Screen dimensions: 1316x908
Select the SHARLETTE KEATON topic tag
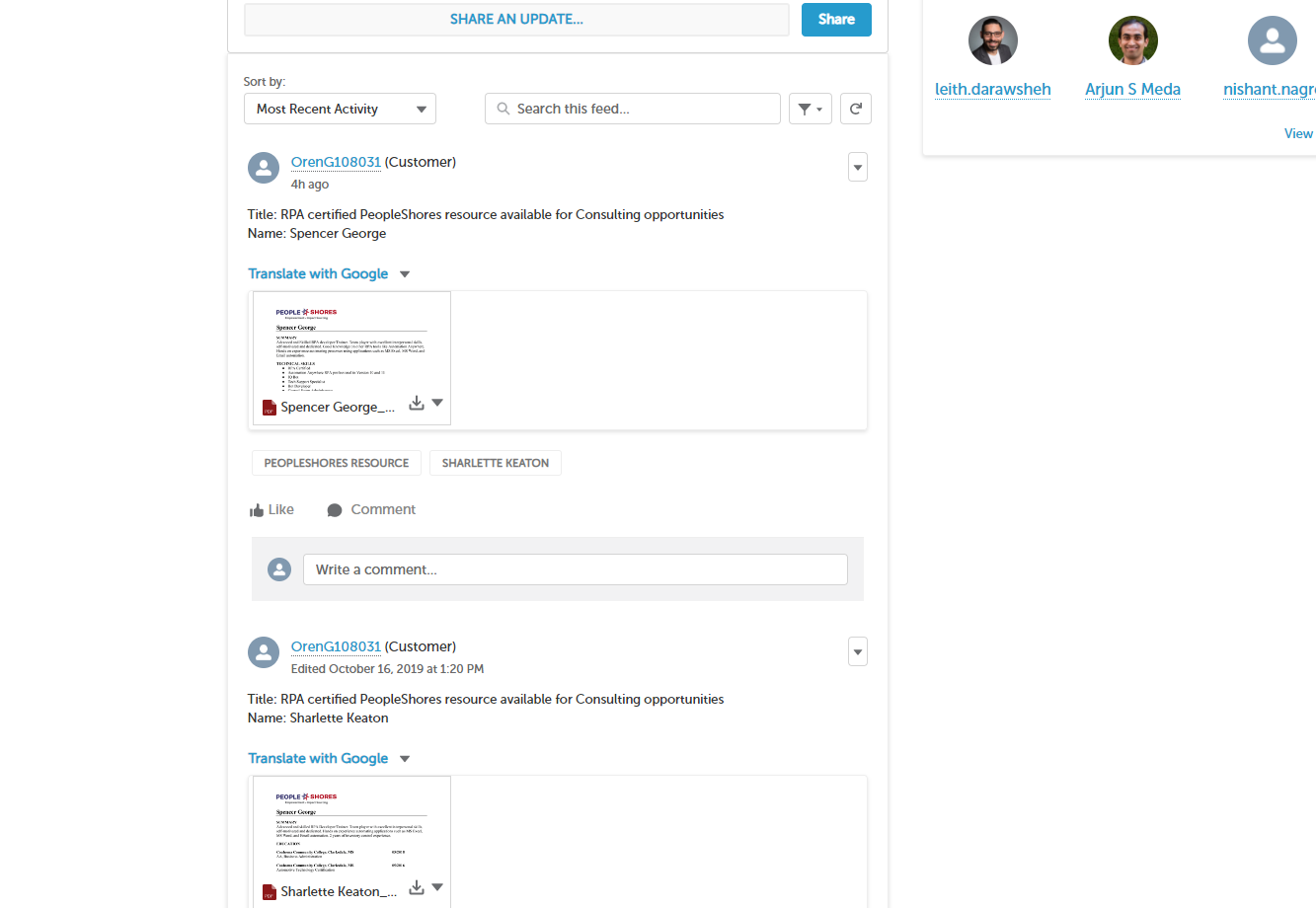[495, 463]
